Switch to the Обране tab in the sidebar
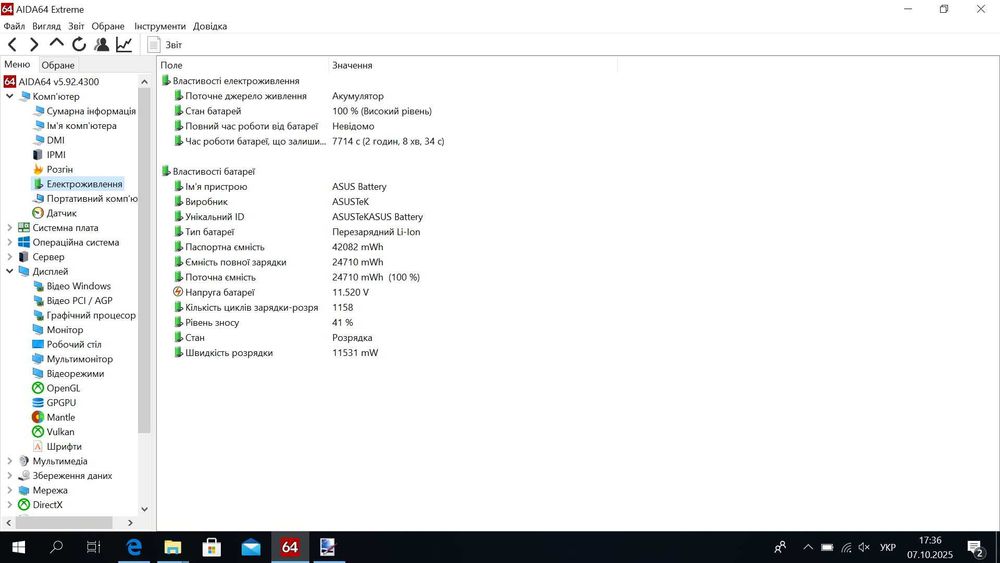 (x=58, y=65)
